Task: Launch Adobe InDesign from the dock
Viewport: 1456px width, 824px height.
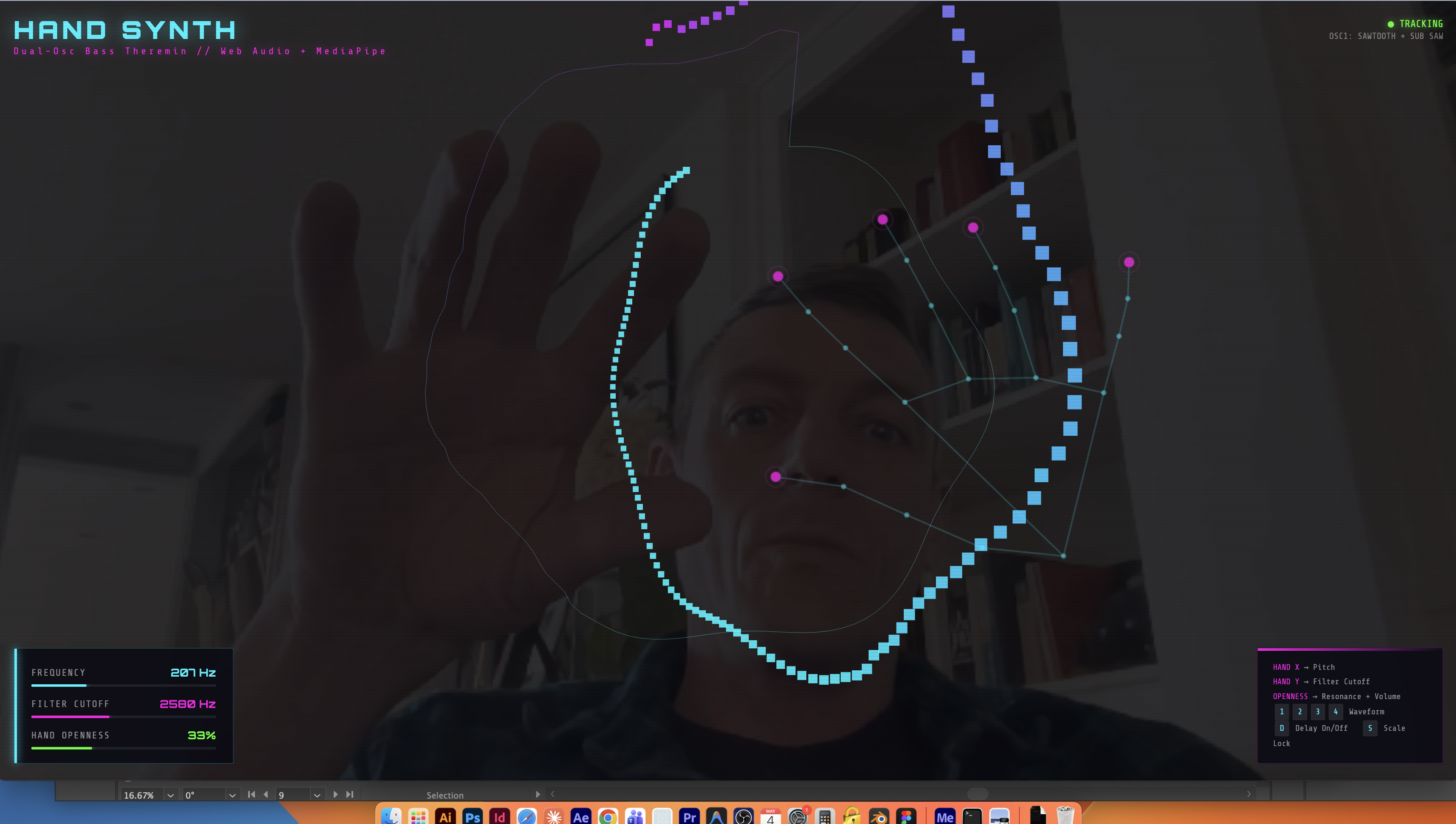Action: click(x=500, y=816)
